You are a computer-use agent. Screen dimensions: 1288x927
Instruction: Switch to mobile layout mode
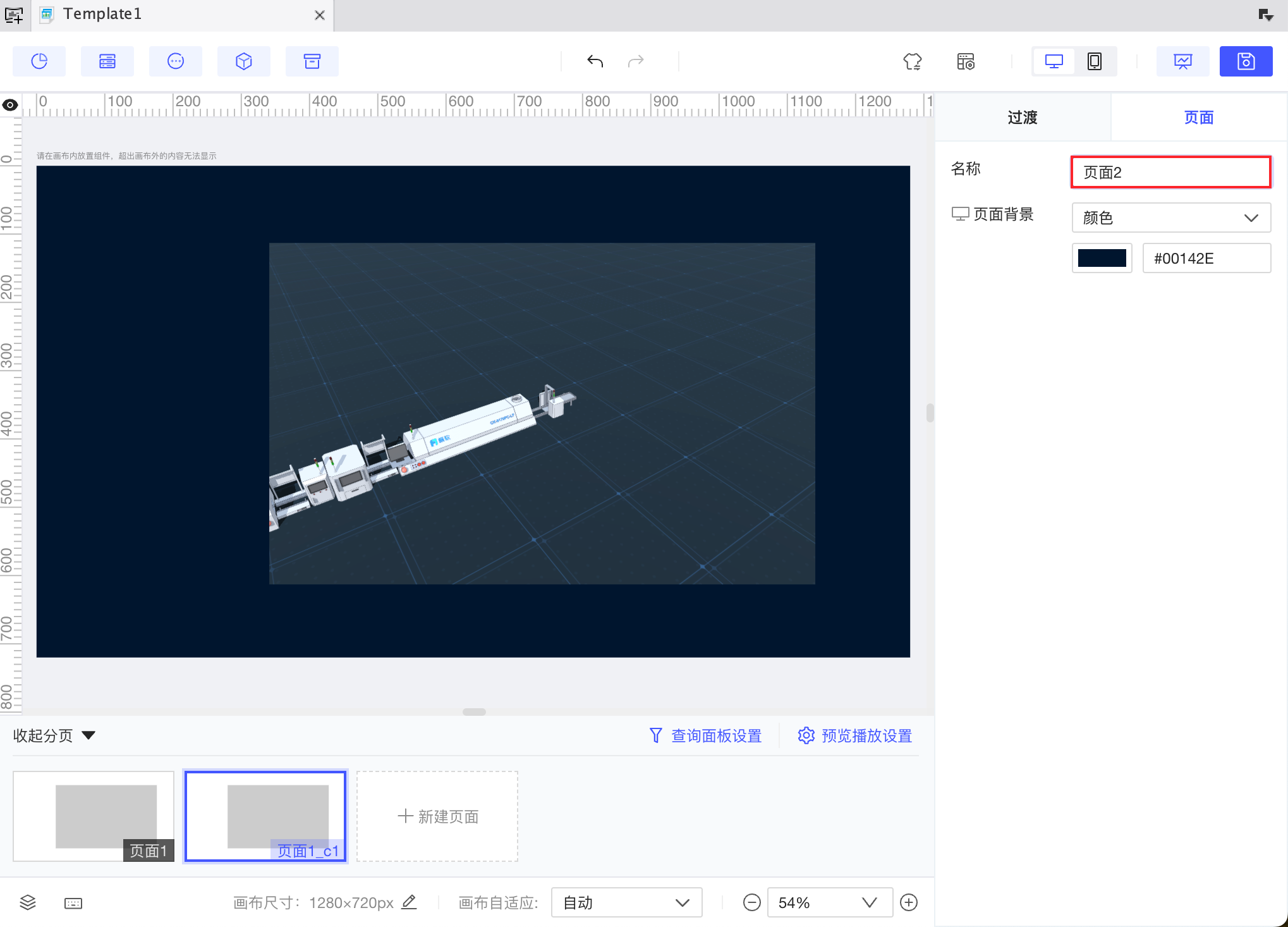pos(1094,61)
